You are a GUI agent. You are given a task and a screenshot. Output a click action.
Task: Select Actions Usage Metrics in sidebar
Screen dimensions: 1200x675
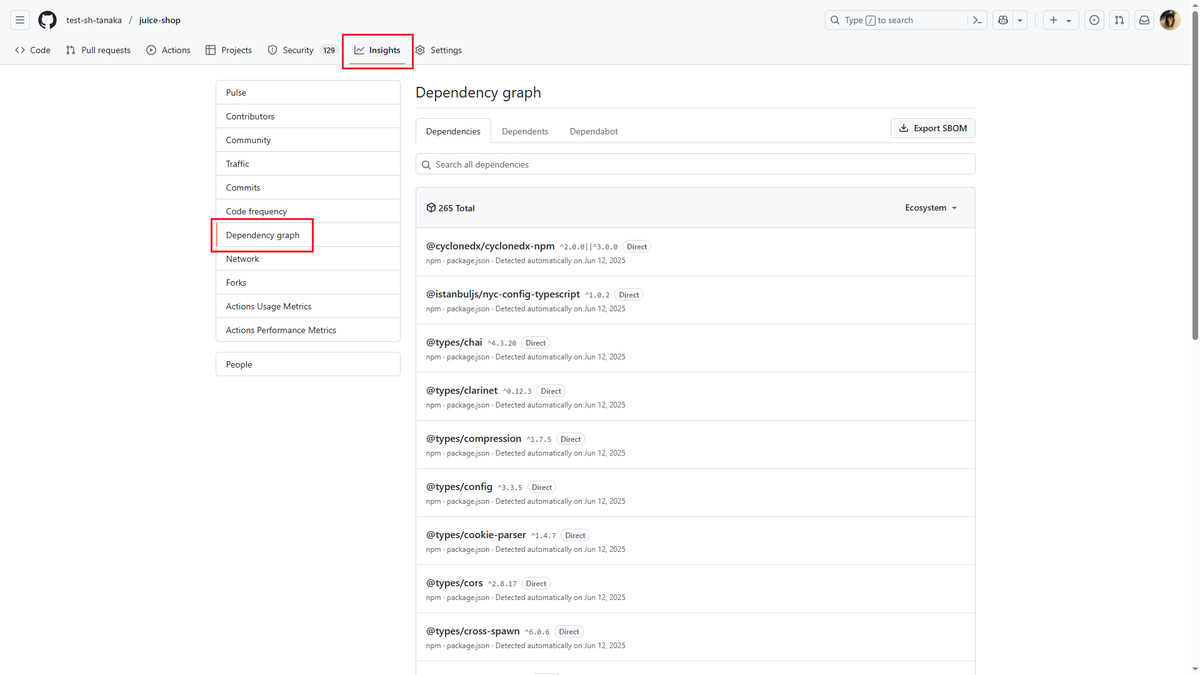308,306
